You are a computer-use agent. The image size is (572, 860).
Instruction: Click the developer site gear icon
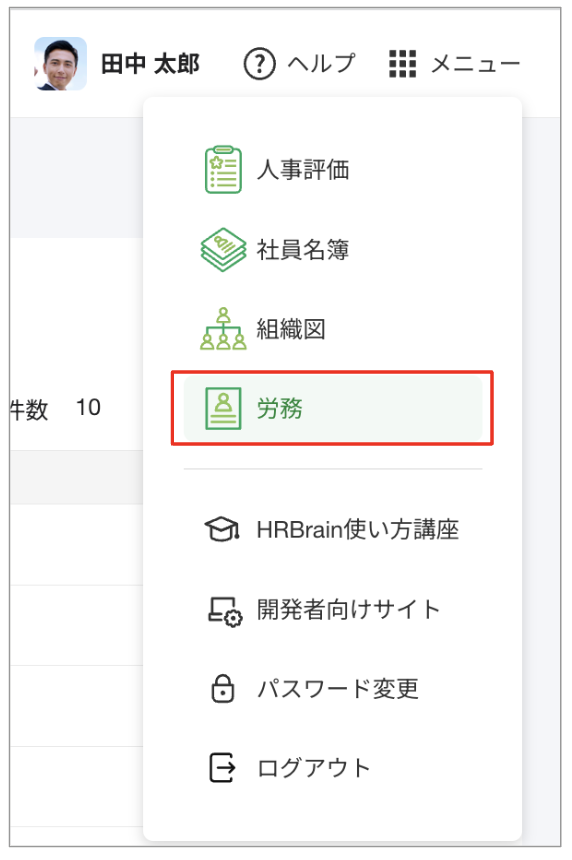coord(224,611)
